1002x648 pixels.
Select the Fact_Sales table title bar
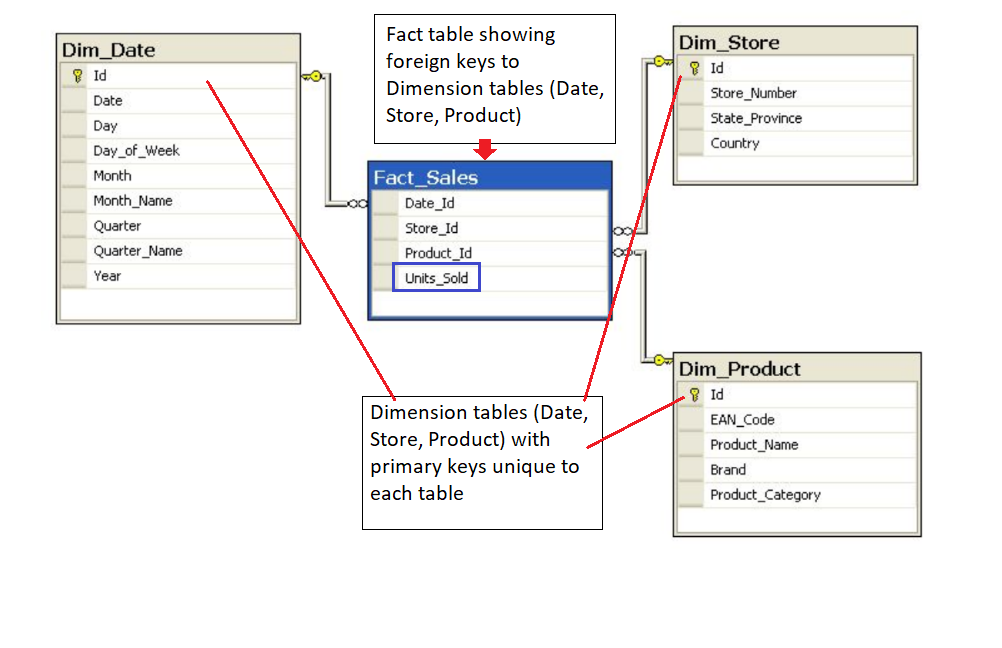click(489, 177)
